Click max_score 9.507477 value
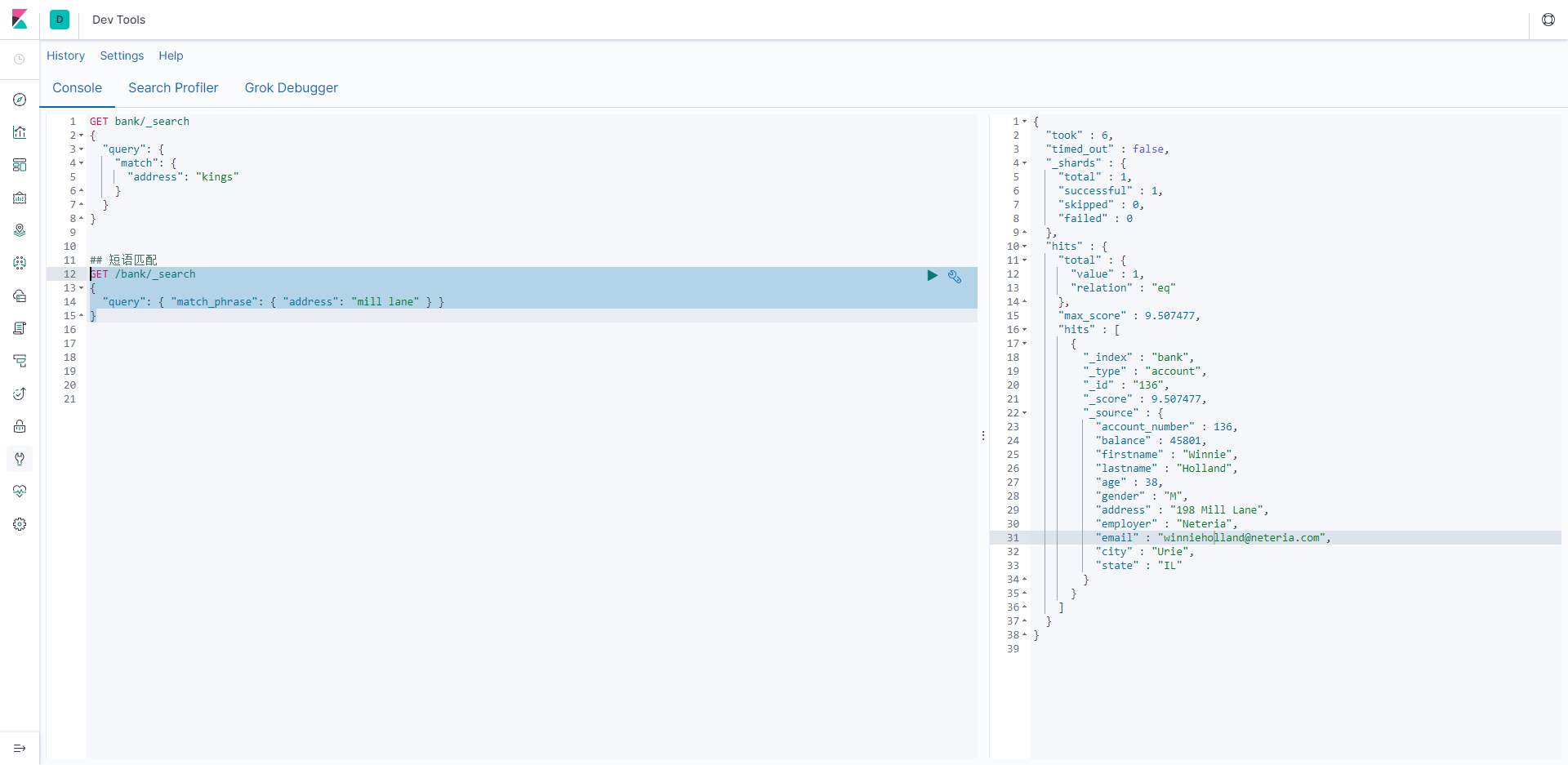1568x765 pixels. pyautogui.click(x=1169, y=316)
